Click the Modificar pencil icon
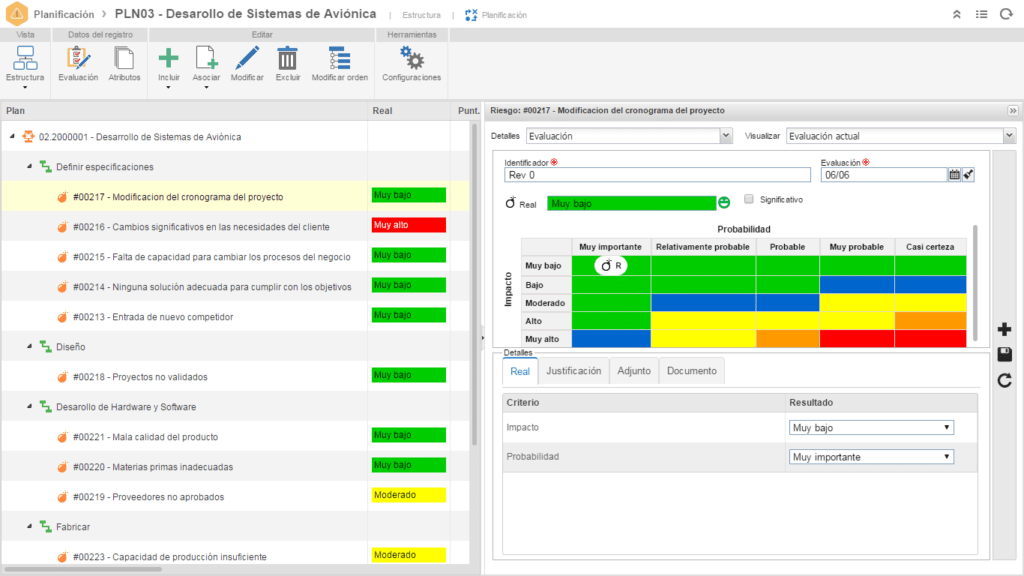 tap(247, 60)
